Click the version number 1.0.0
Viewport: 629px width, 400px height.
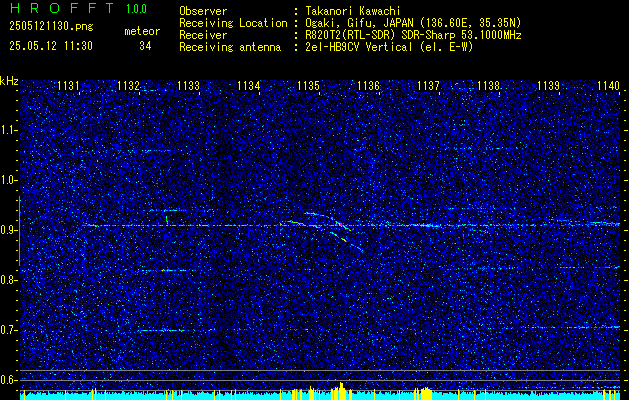point(136,8)
